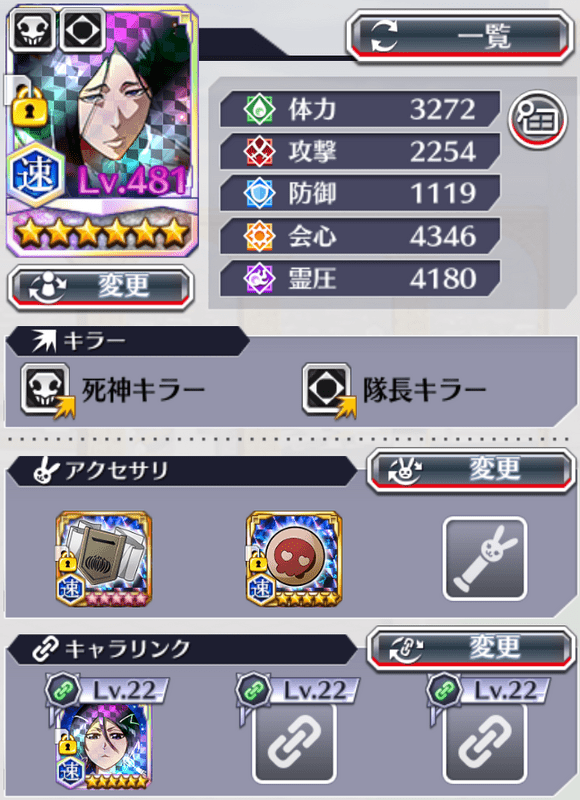Click the orange 会心 stat row
580x800 pixels.
pos(360,236)
